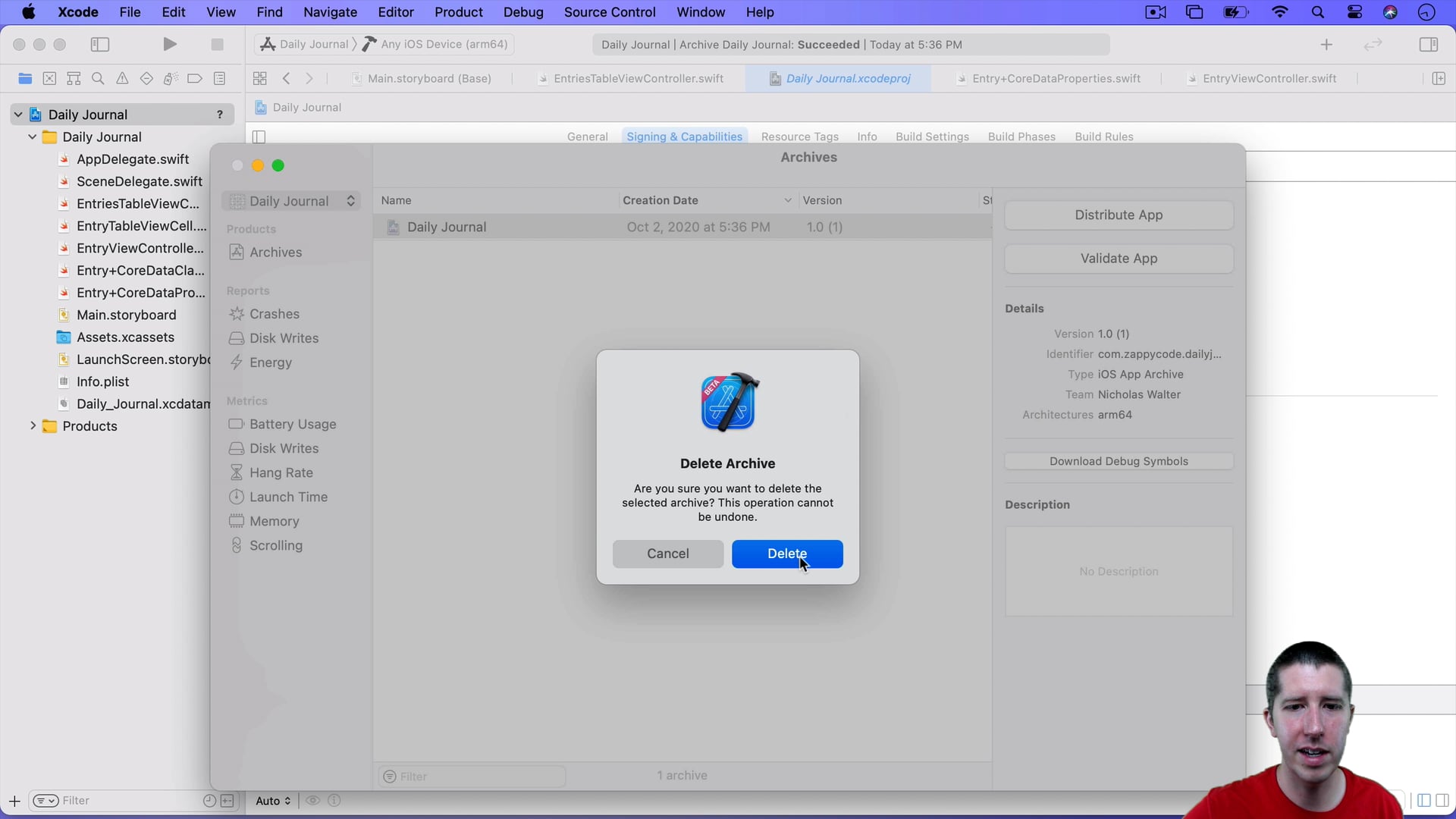Go back with the editor back chevron
The image size is (1456, 819).
pos(286,78)
